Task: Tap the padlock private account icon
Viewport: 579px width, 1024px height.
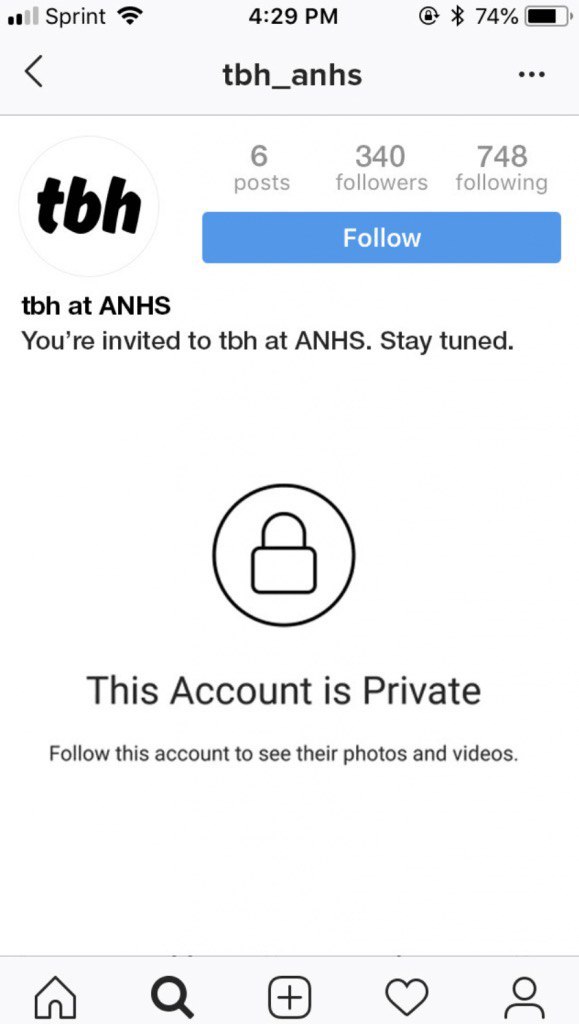Action: point(284,554)
